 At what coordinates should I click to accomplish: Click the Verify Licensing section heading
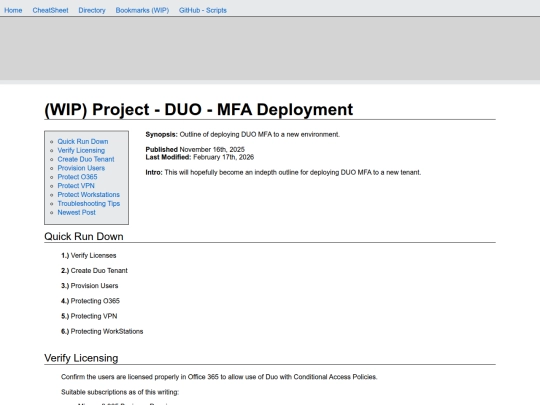81,358
